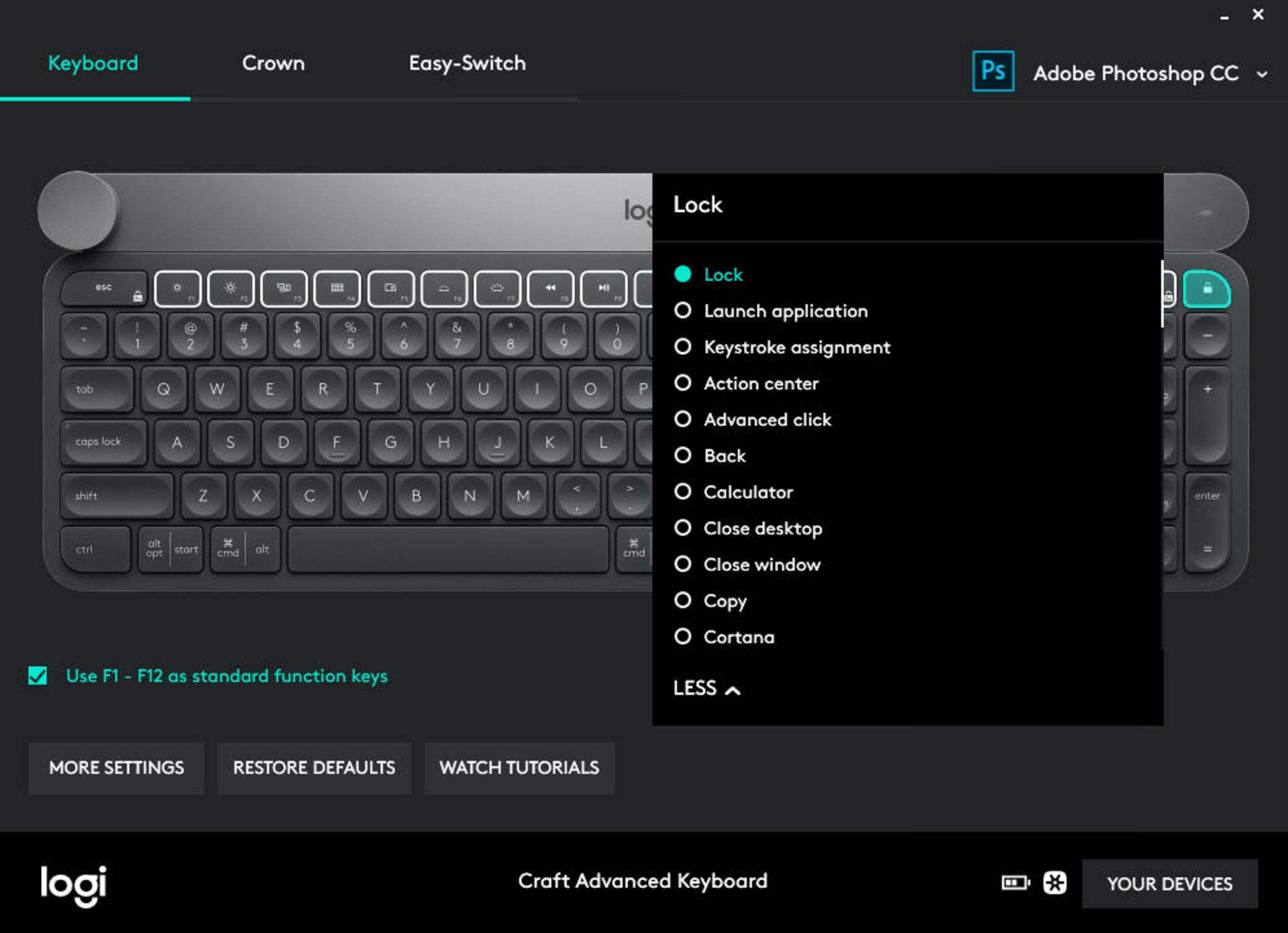Click the esc key with lock symbol
This screenshot has width=1288, height=933.
[x=104, y=288]
